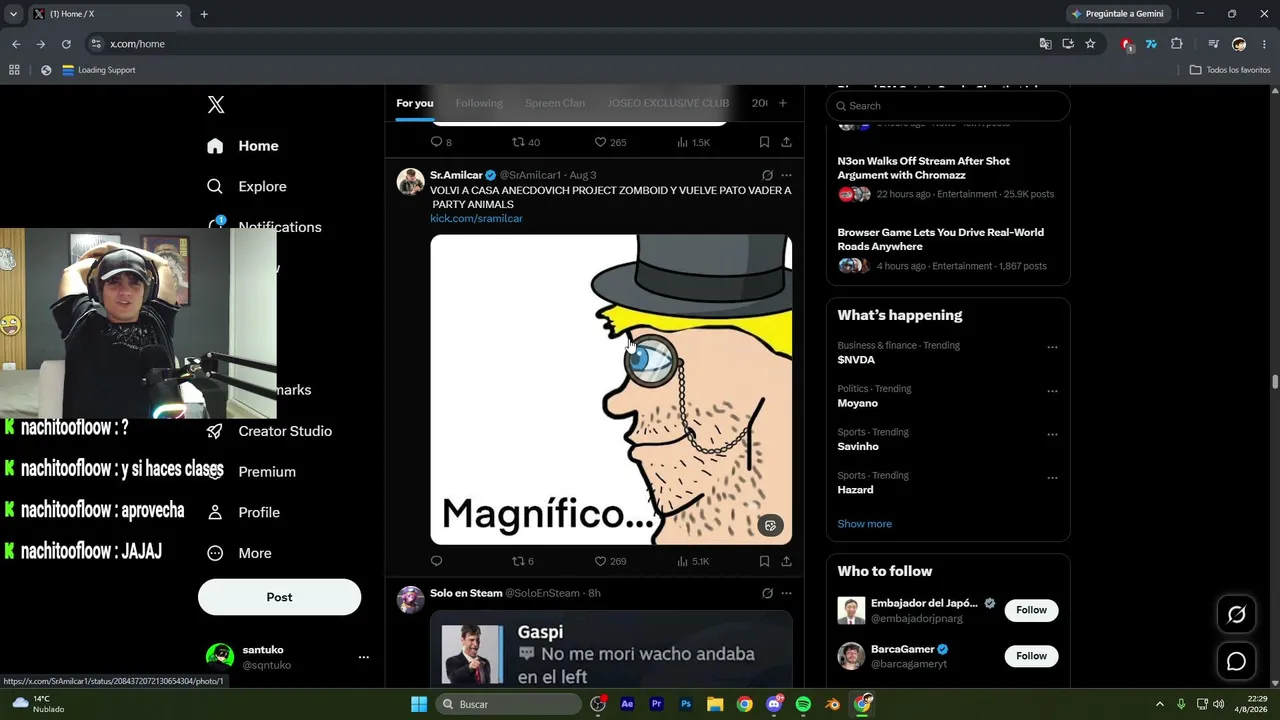Open Blender from the taskbar
The image size is (1280, 720).
pos(833,704)
